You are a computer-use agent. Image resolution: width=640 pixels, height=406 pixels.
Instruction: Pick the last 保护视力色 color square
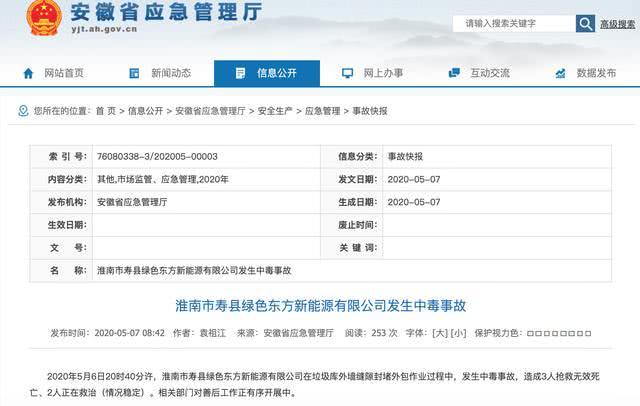588,333
